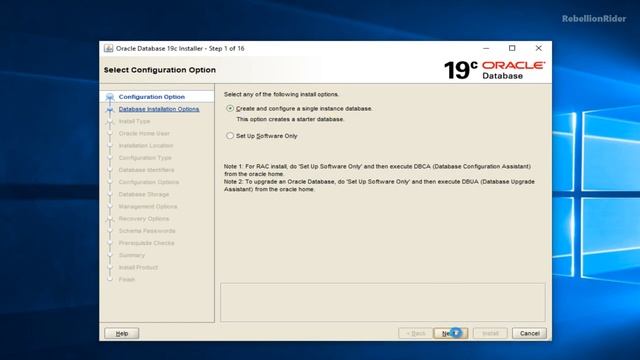The width and height of the screenshot is (640, 360).
Task: Click the empty message area at the bottom
Action: (x=383, y=302)
